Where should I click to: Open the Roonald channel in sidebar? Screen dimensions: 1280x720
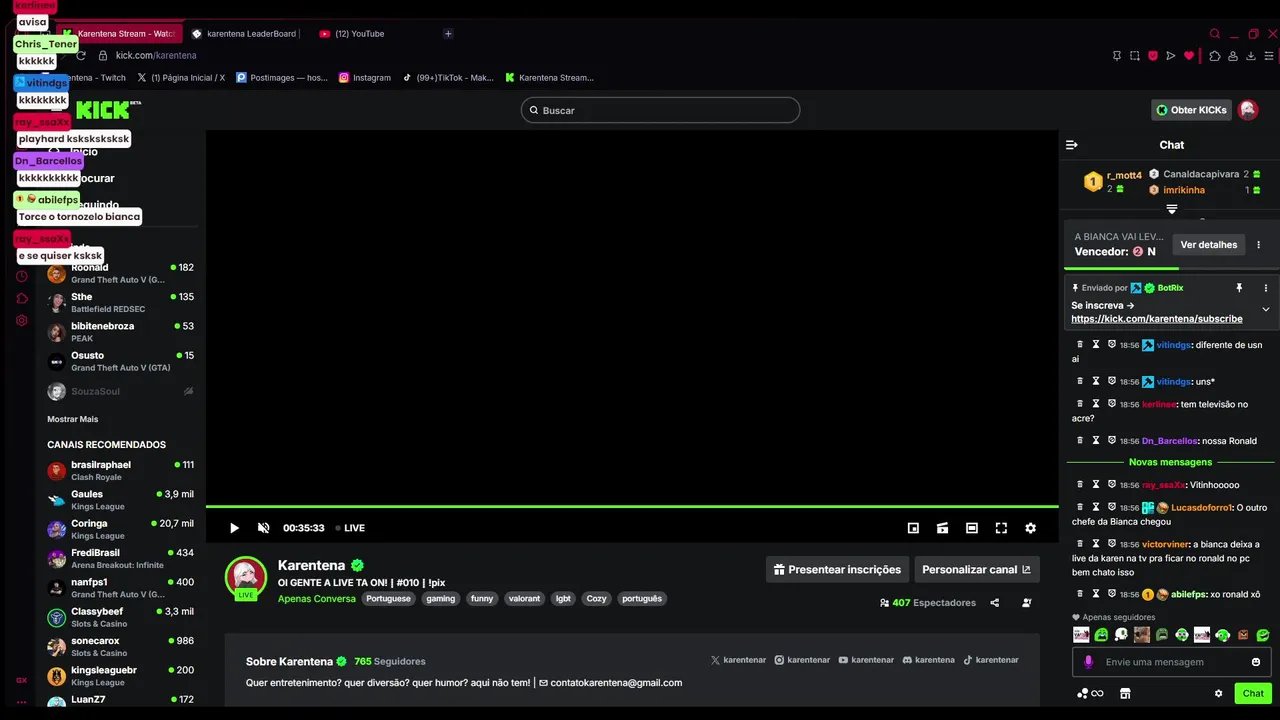coord(121,273)
